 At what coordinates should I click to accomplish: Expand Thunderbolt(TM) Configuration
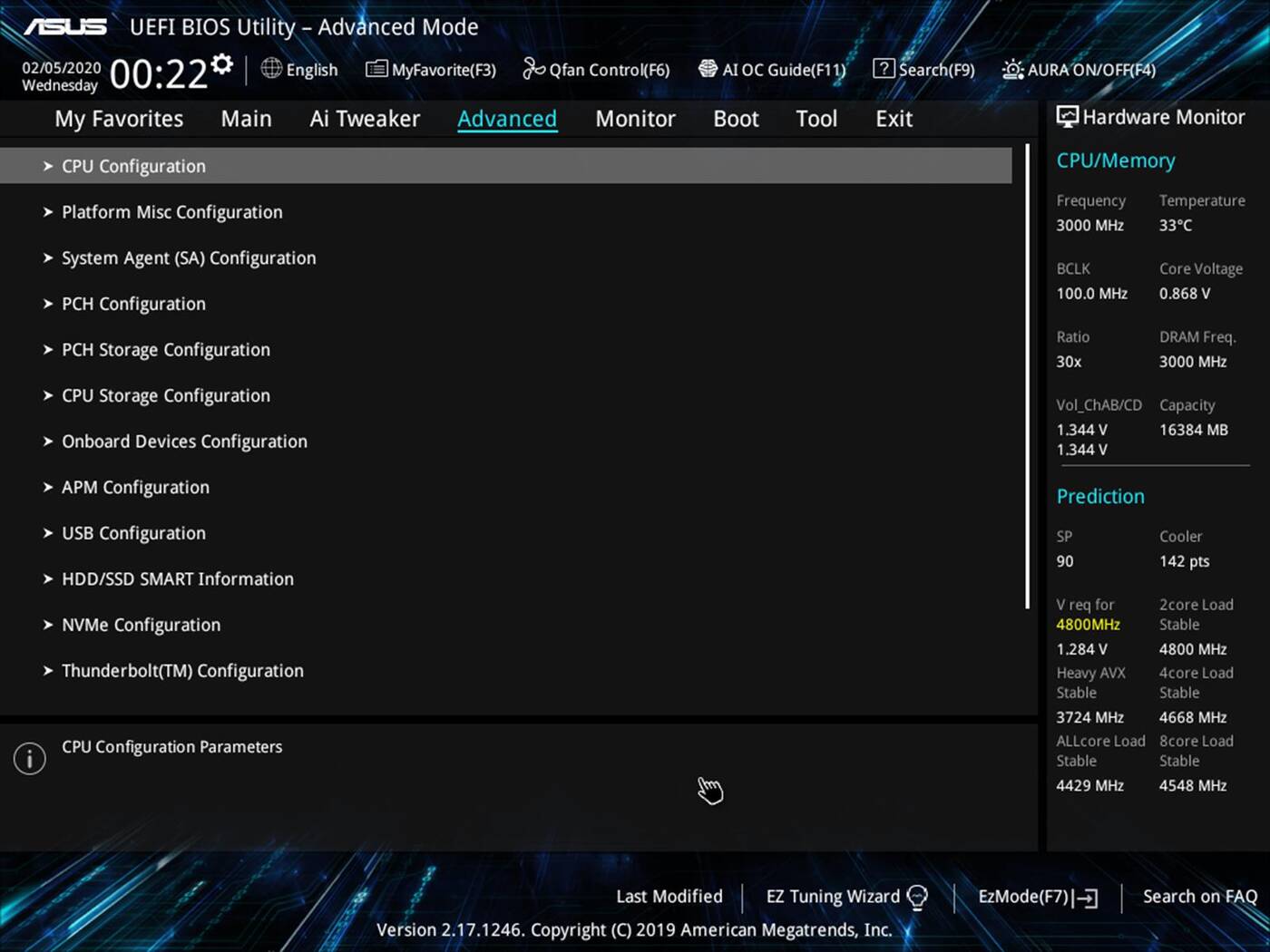pyautogui.click(x=182, y=670)
